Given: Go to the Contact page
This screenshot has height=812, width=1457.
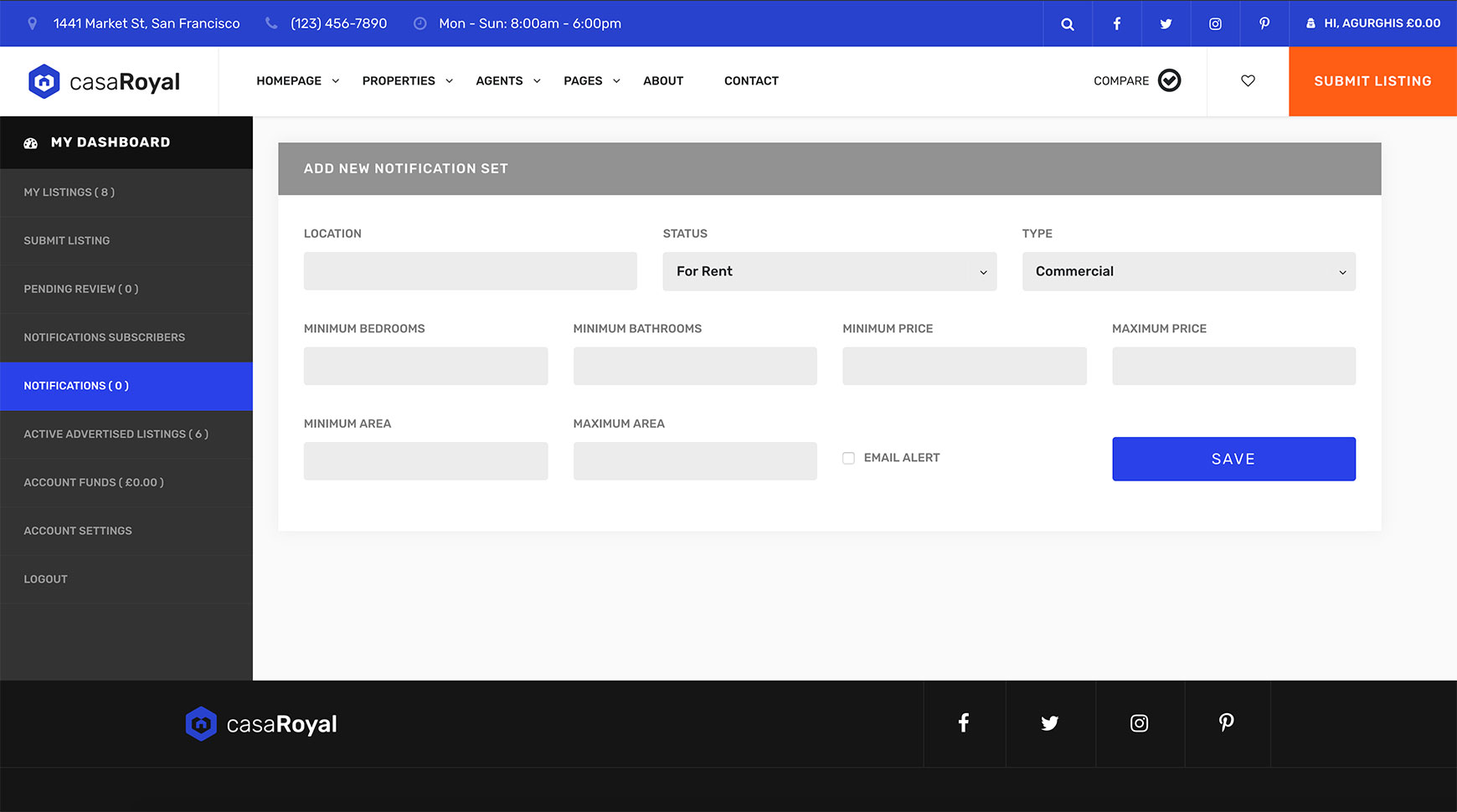Looking at the screenshot, I should click(751, 81).
